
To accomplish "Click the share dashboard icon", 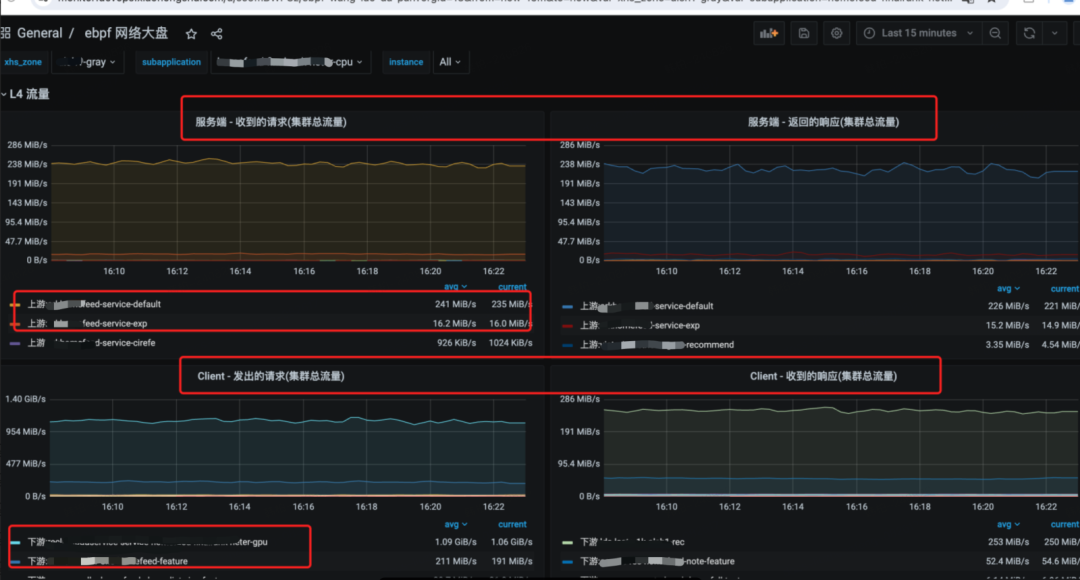I will tap(216, 34).
